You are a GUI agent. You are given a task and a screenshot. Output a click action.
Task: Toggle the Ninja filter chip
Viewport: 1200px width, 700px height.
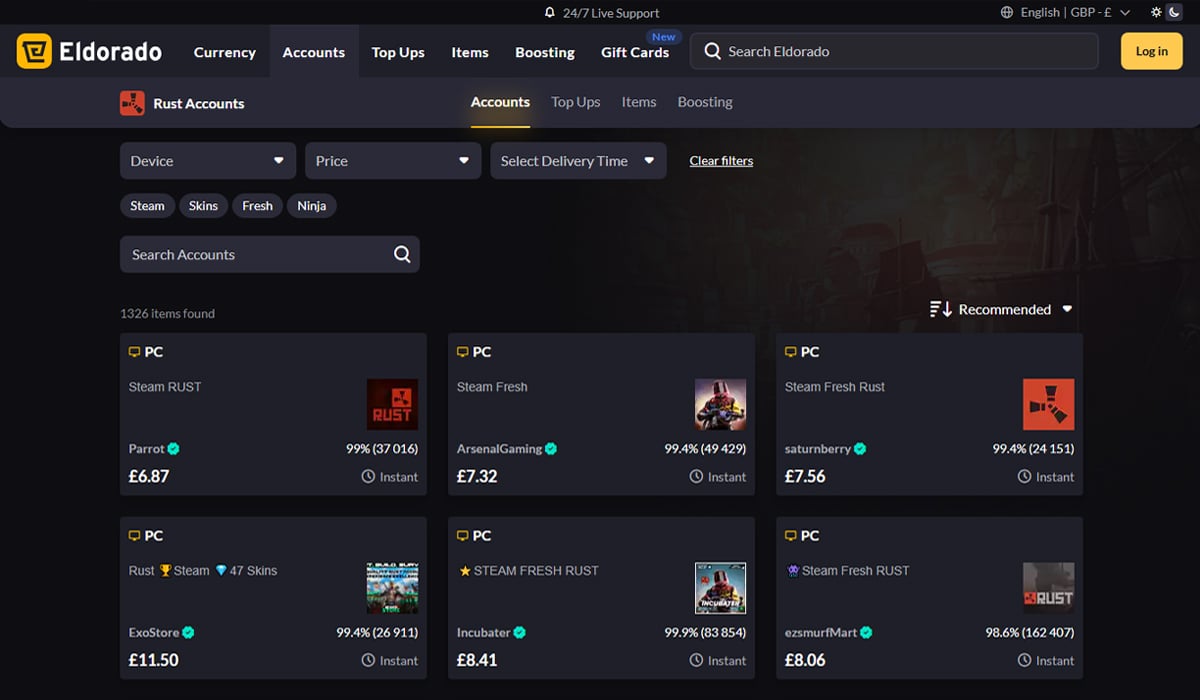click(312, 206)
